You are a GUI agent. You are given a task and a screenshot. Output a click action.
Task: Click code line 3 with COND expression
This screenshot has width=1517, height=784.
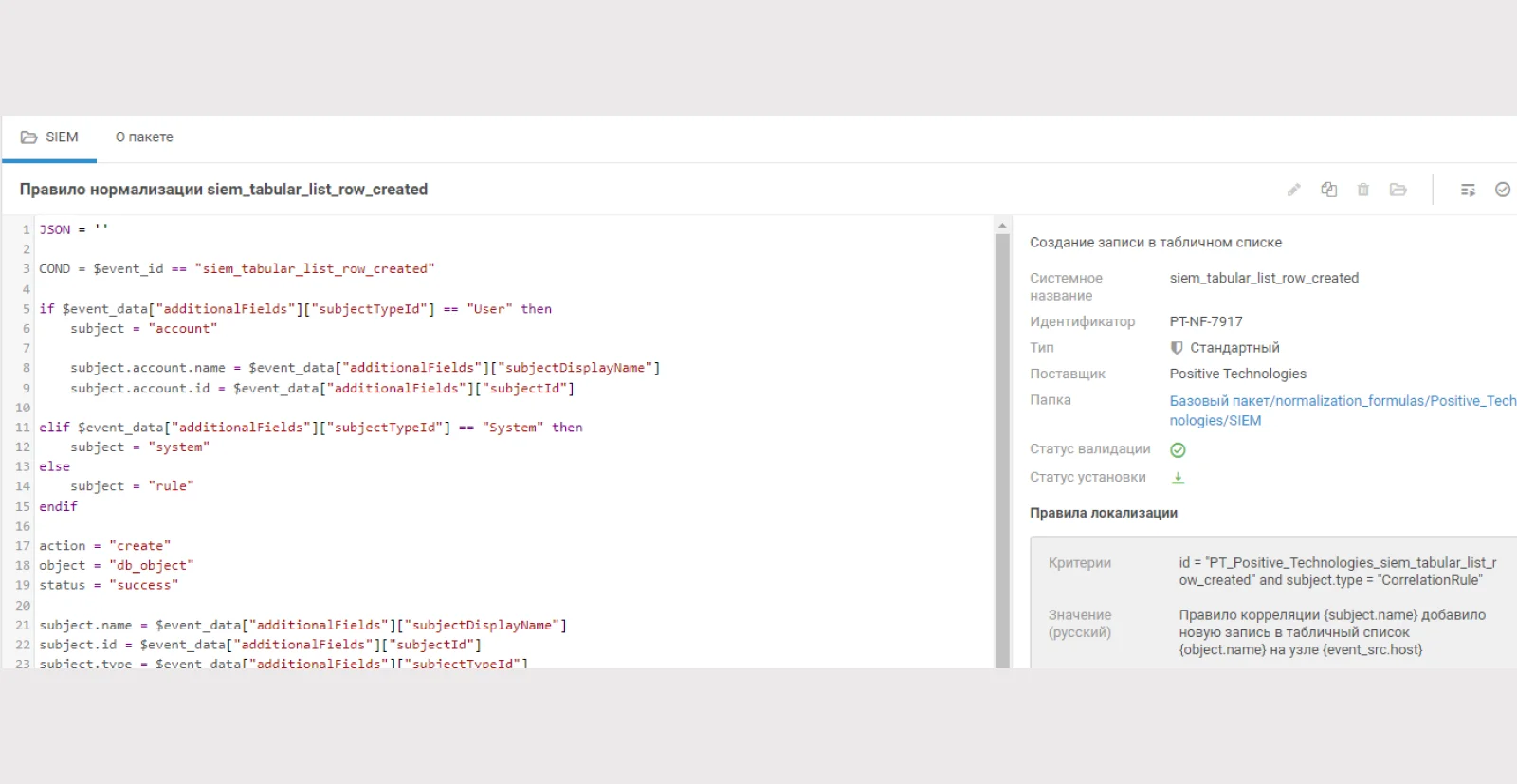coord(237,269)
